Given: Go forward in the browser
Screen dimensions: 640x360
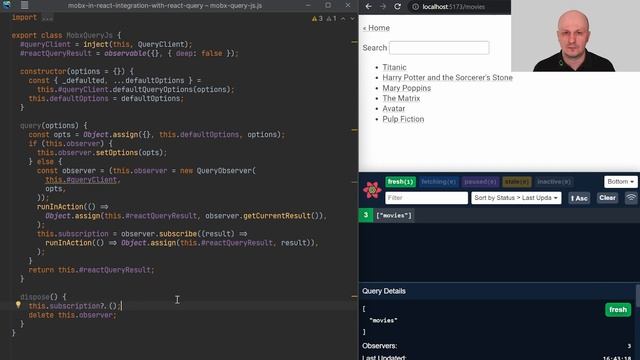Looking at the screenshot, I should coord(383,7).
